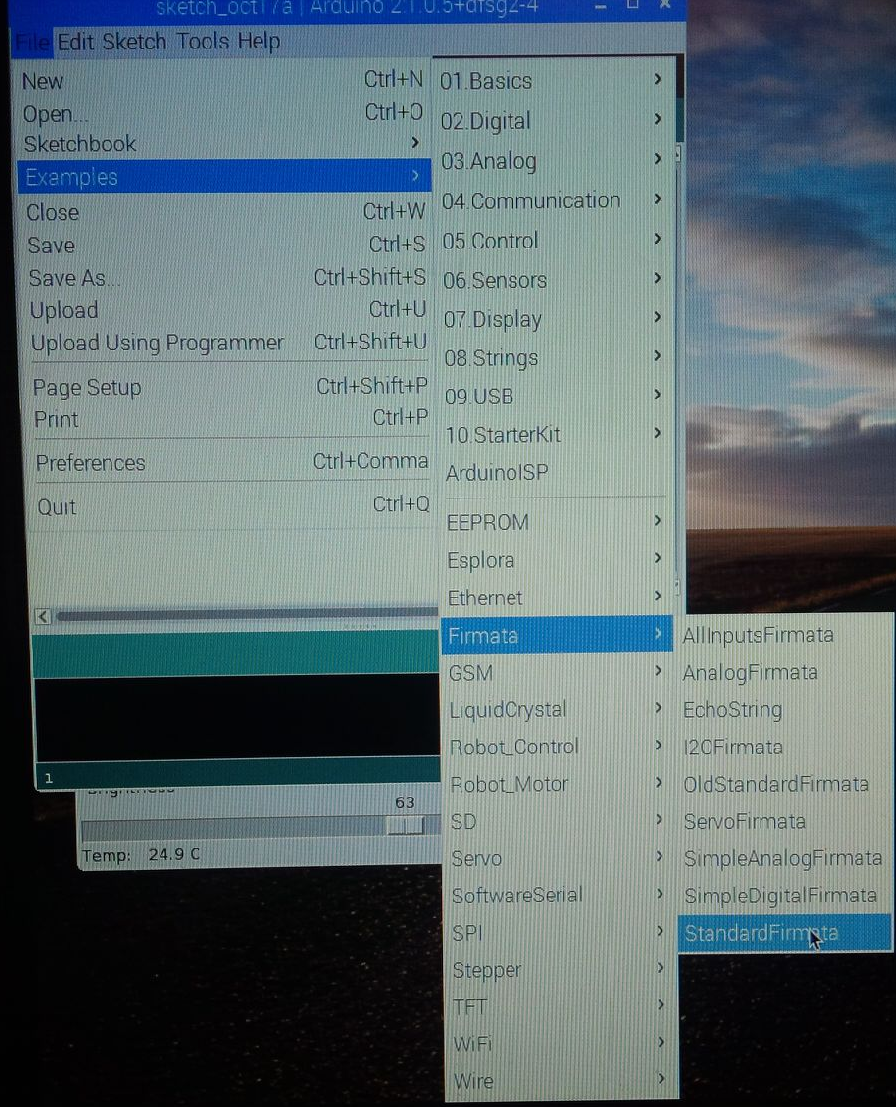Click the editor's horizontal scrollbar track
This screenshot has width=896, height=1107.
click(x=240, y=615)
